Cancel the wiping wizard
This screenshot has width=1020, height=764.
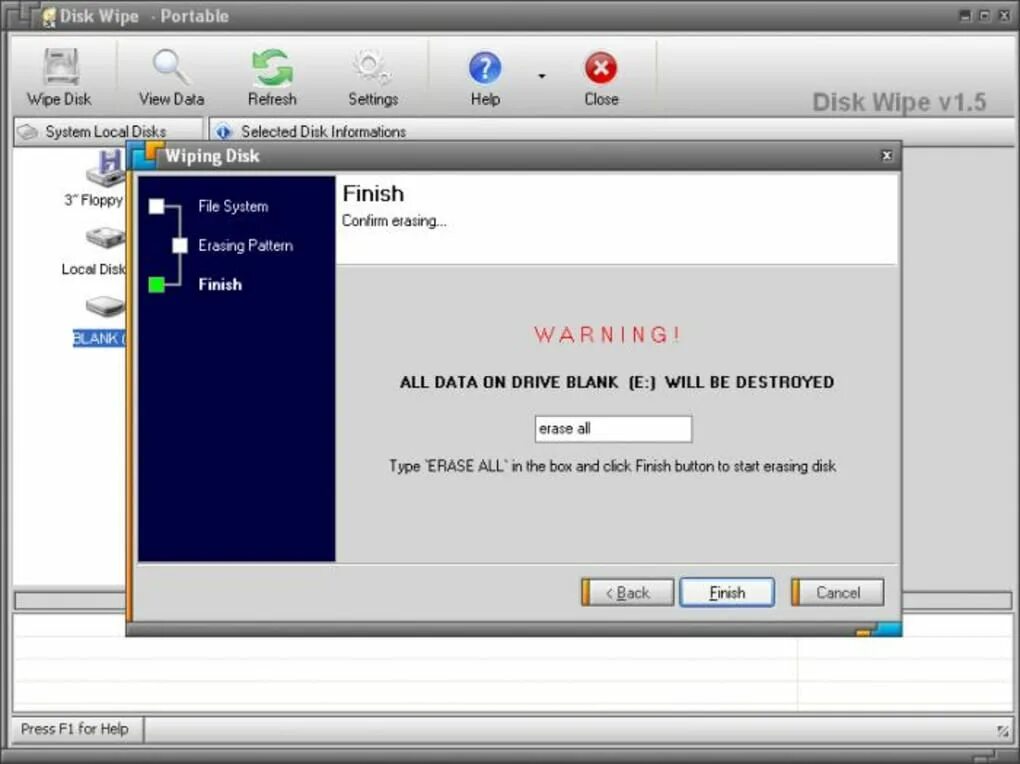838,593
